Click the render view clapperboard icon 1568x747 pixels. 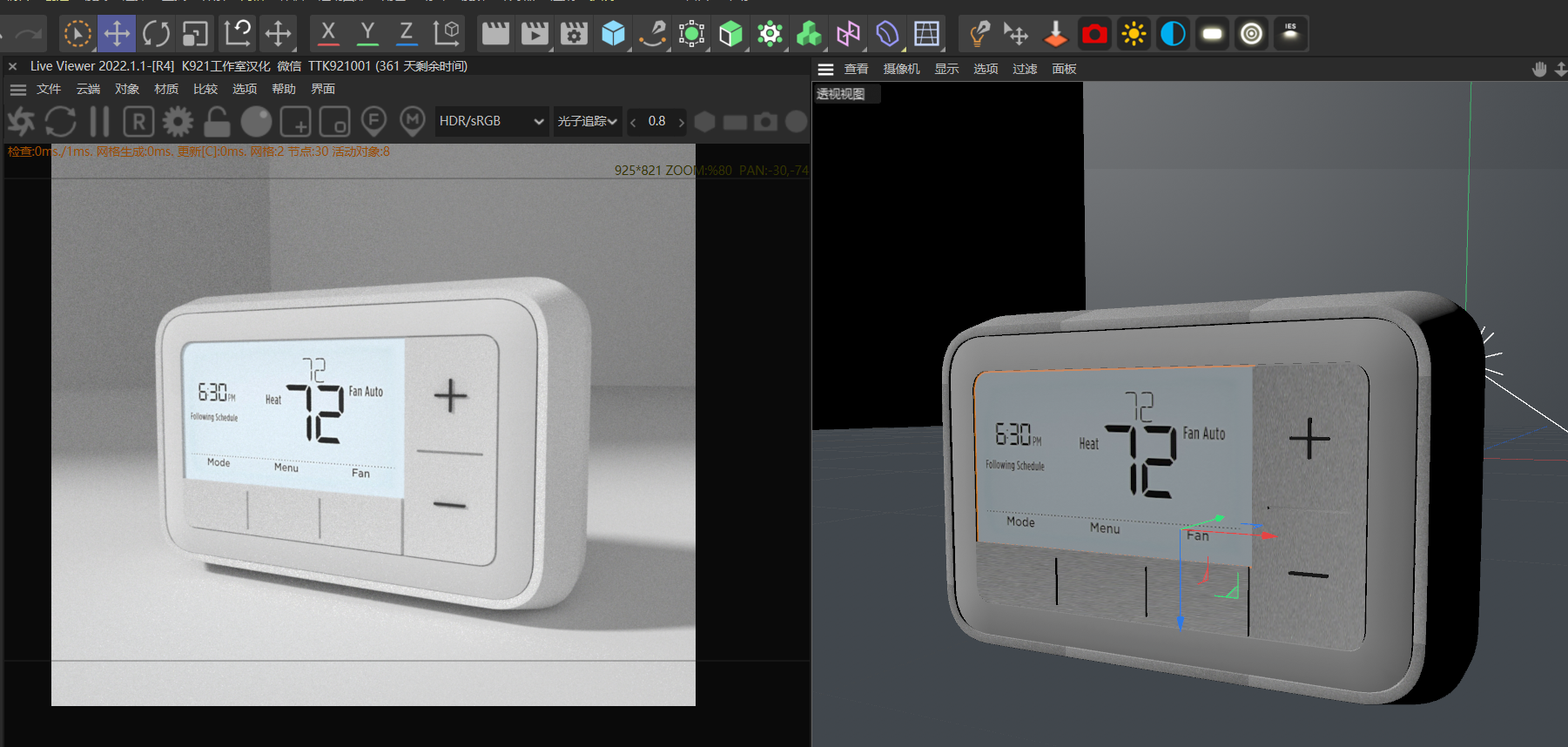coord(495,34)
